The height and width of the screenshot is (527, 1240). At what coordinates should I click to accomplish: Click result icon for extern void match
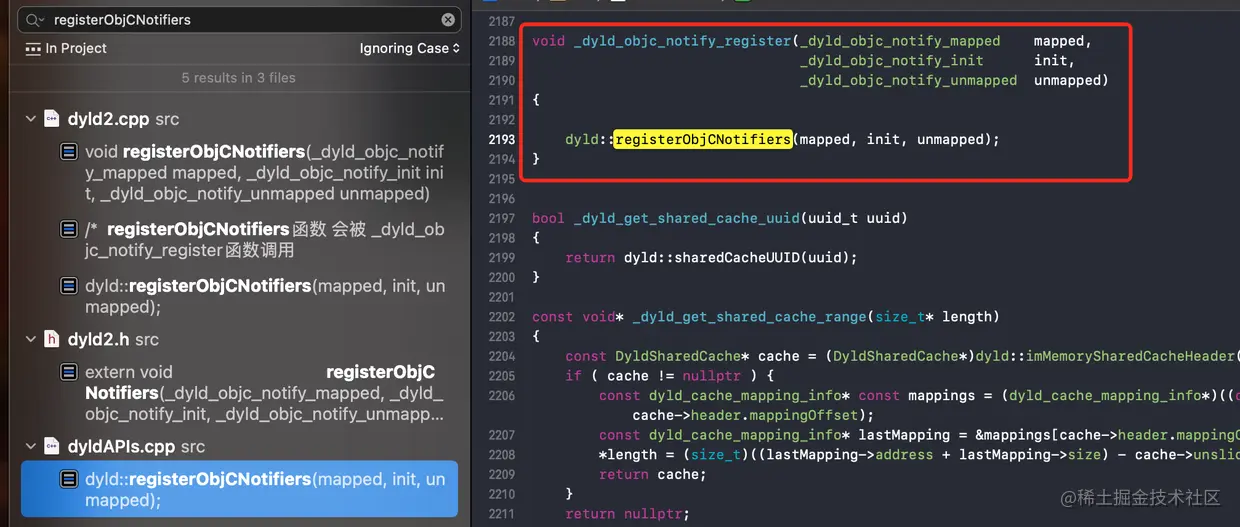tap(68, 372)
